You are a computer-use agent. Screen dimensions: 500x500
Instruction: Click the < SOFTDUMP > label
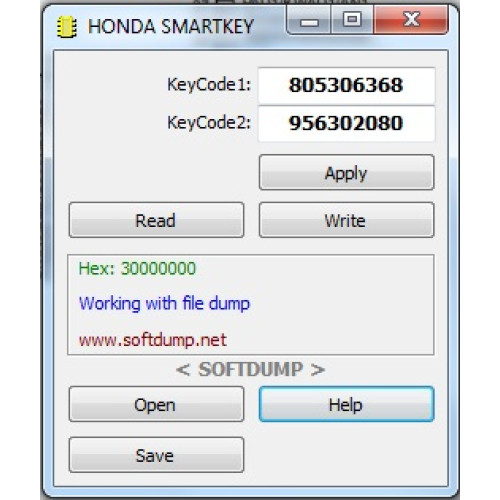pos(250,369)
